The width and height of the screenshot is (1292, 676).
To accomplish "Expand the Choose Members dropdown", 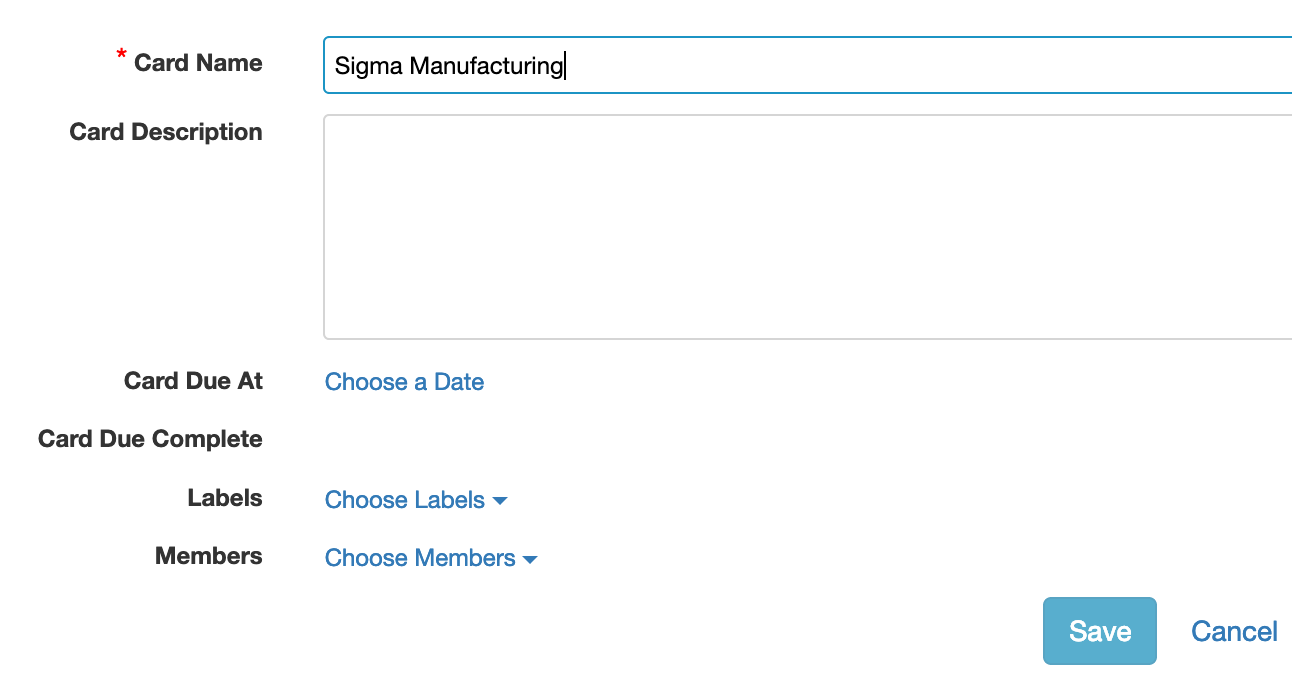I will [420, 558].
